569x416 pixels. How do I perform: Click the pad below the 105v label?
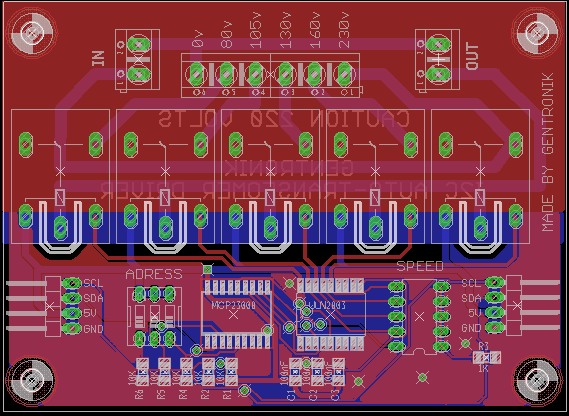point(255,74)
